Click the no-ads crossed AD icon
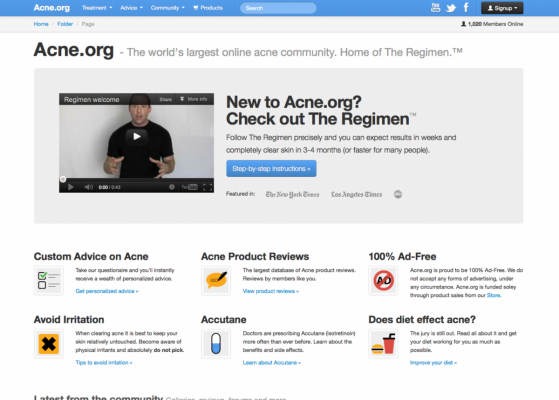 (383, 281)
